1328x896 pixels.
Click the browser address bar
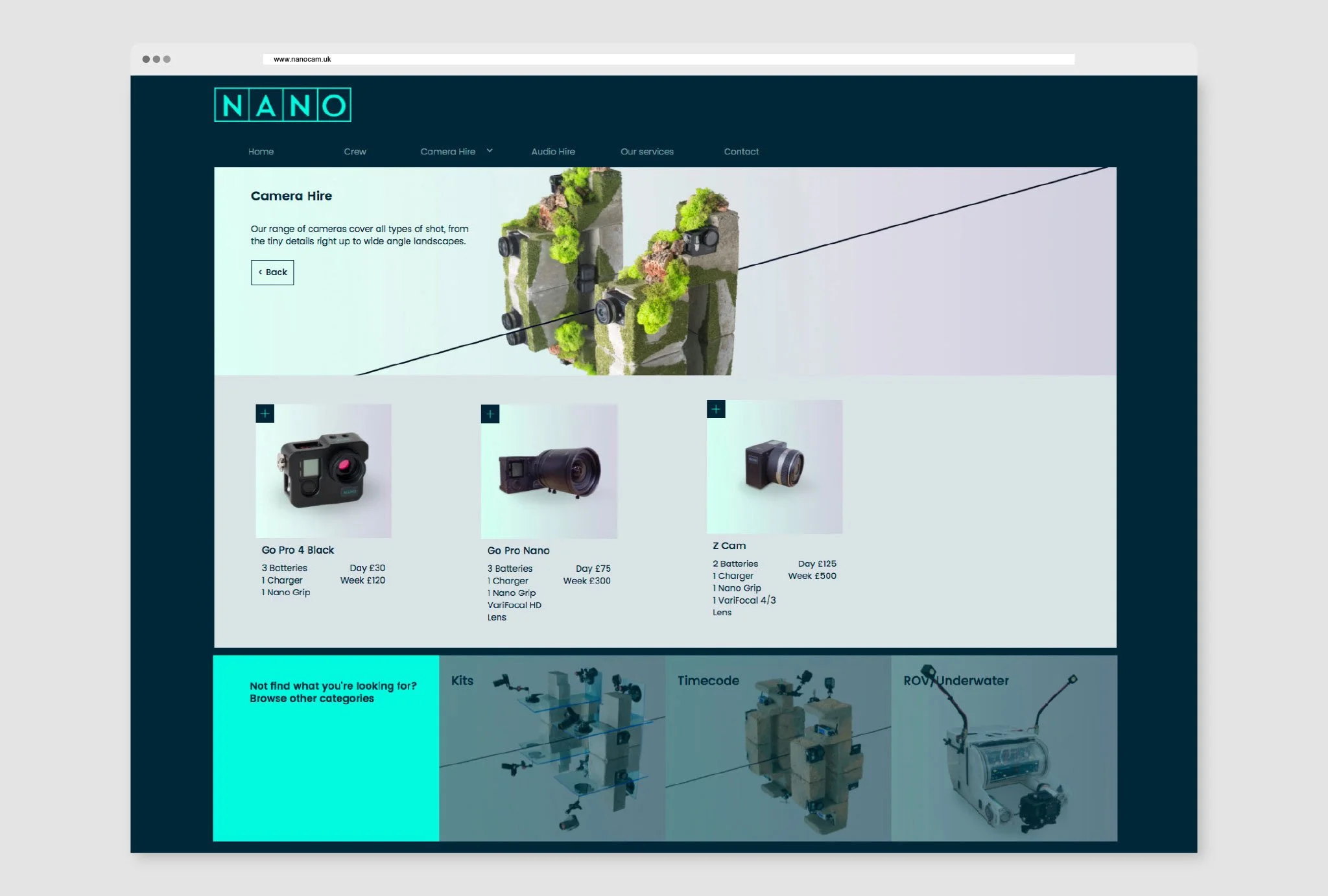(x=669, y=59)
